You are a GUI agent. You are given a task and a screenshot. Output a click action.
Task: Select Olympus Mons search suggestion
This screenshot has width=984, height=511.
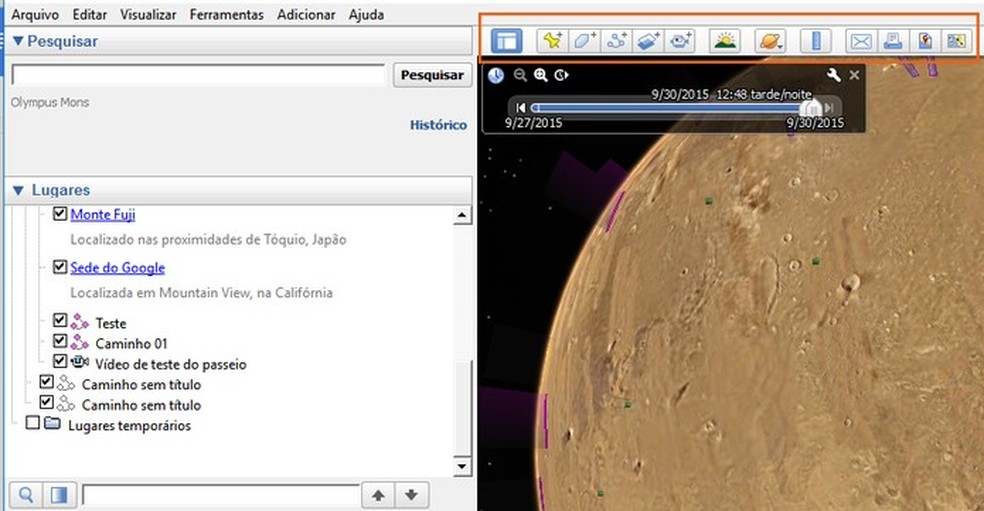coord(50,102)
